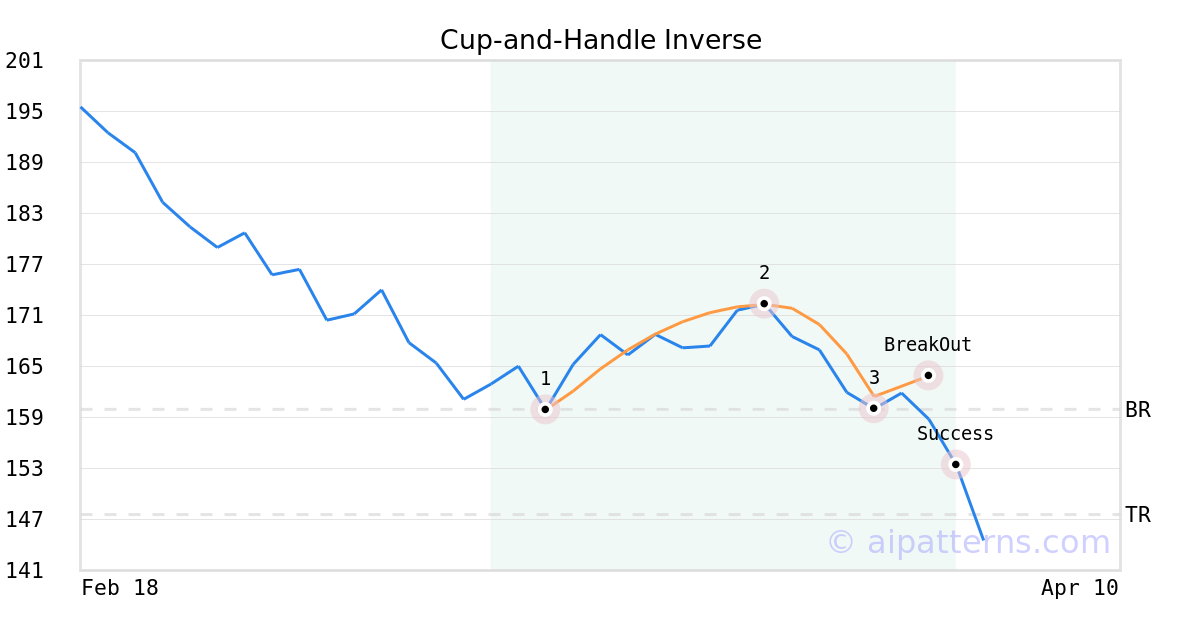Image resolution: width=1200 pixels, height=630 pixels.
Task: Click the BreakOut text label
Action: [927, 345]
